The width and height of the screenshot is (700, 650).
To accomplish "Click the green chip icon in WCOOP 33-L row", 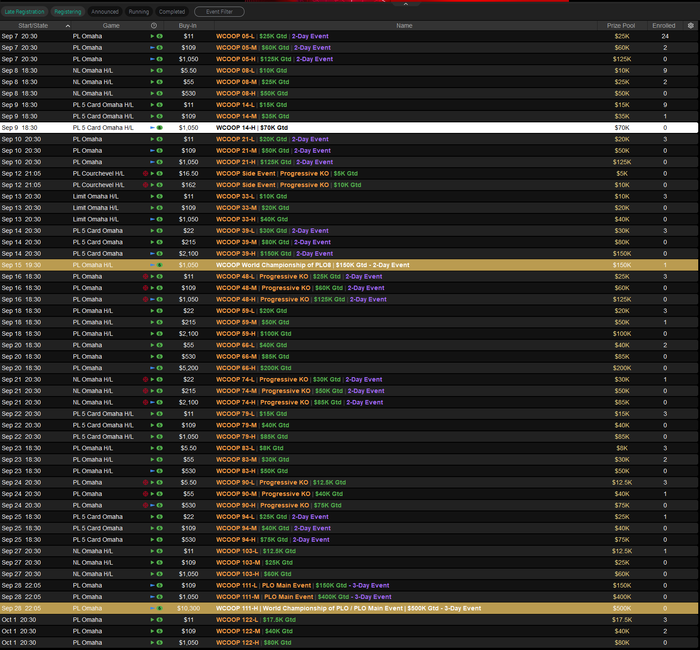I will [159, 196].
